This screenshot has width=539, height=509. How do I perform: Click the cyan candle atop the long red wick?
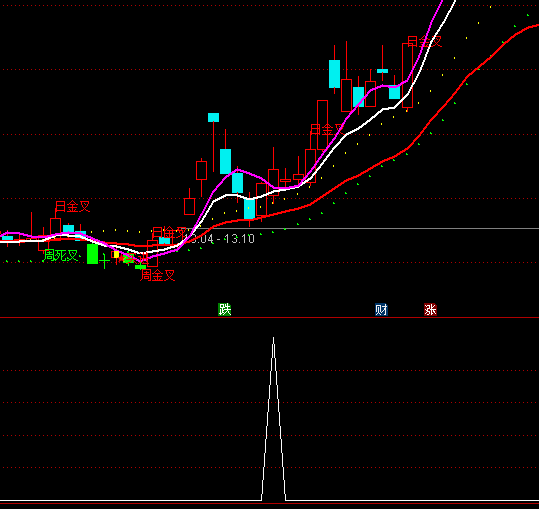(x=213, y=118)
